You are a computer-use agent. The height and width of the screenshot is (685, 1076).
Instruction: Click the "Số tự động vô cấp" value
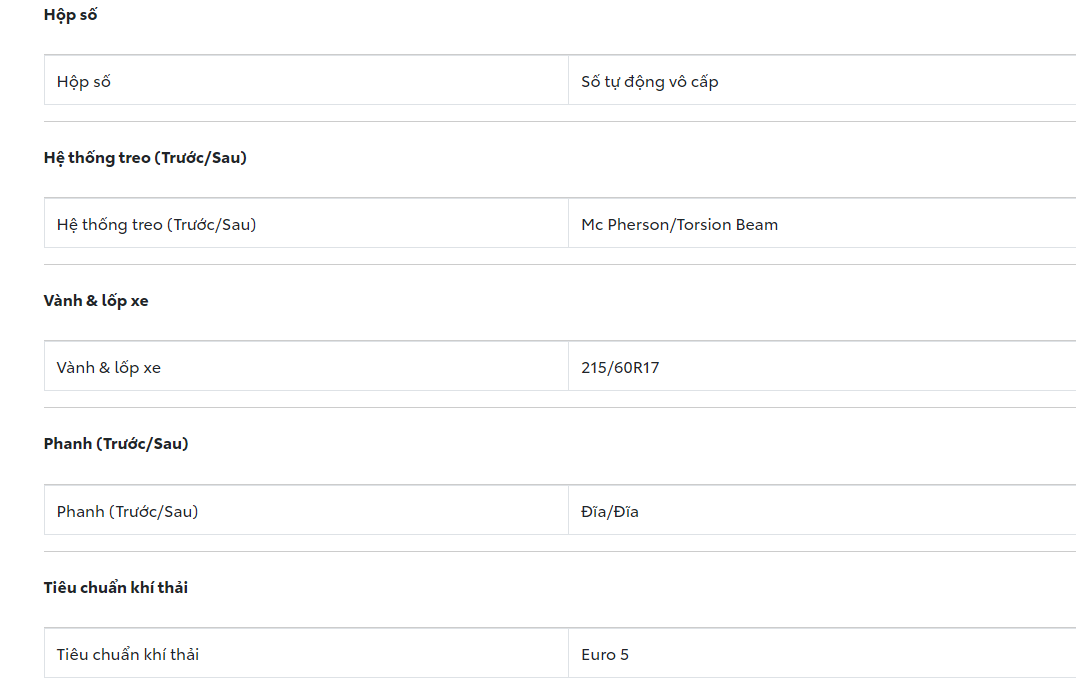(649, 82)
